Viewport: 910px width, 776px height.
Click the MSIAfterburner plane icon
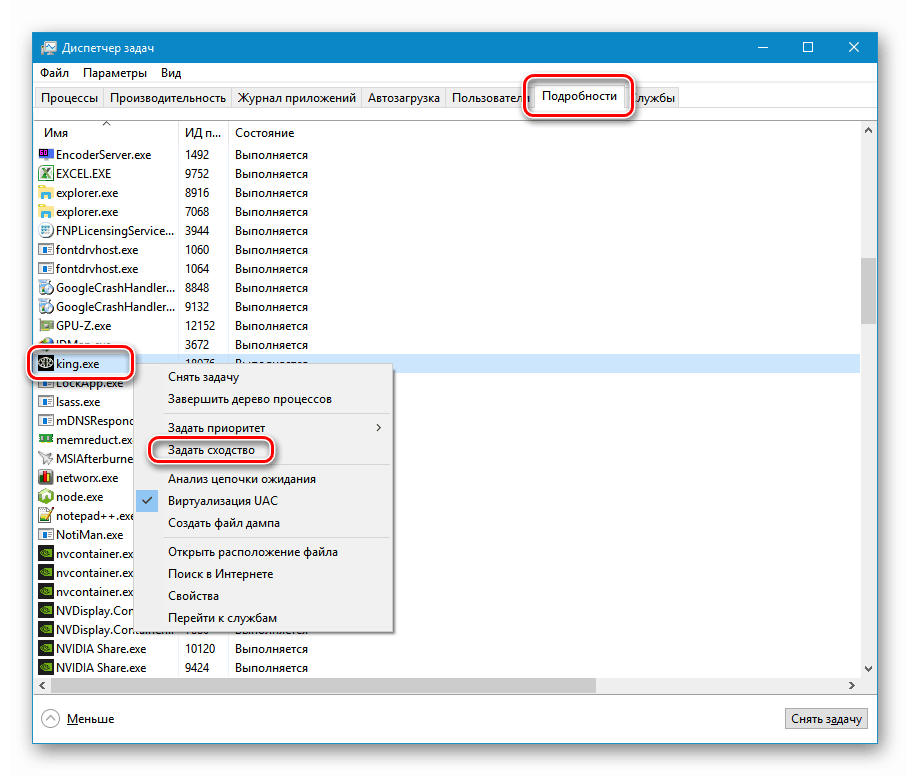coord(46,459)
